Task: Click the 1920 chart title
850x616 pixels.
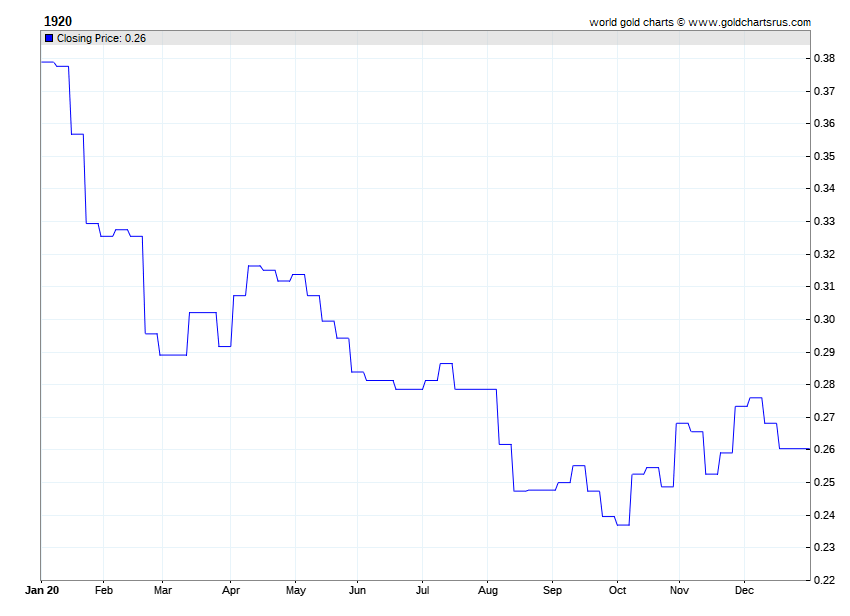Action: pos(58,21)
